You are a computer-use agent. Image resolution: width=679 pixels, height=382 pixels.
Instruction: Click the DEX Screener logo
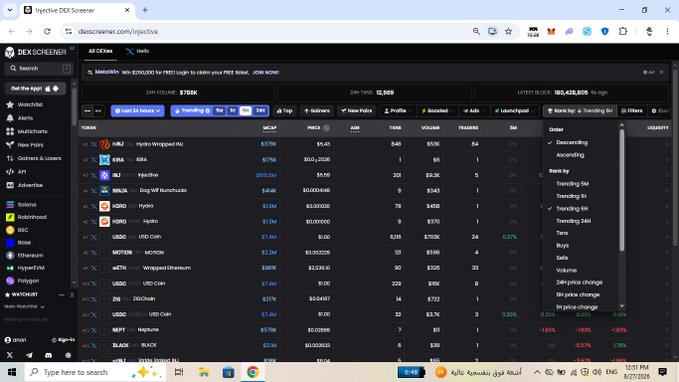point(36,52)
